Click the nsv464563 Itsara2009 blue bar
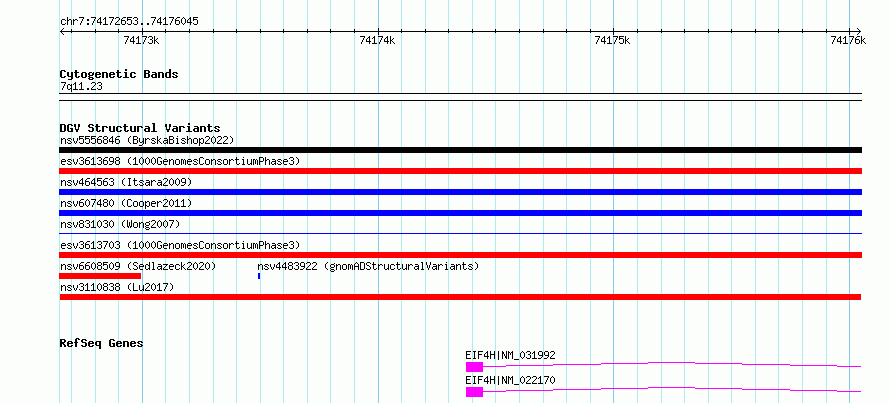The height and width of the screenshot is (403, 890). coord(460,192)
